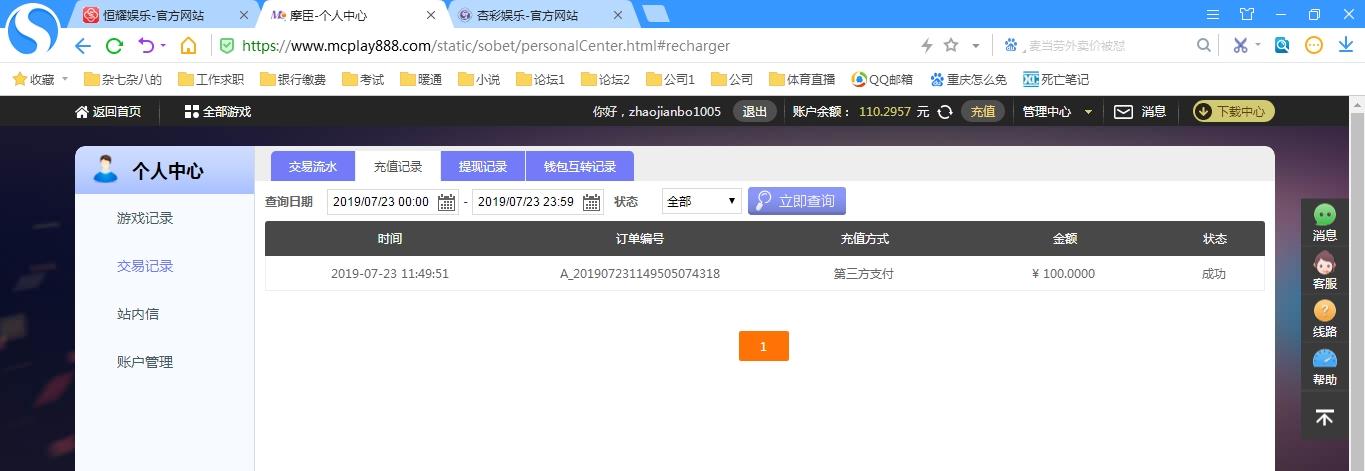Viewport: 1365px width, 471px height.
Task: Open the 体育直播 bookmark folder
Action: (803, 79)
